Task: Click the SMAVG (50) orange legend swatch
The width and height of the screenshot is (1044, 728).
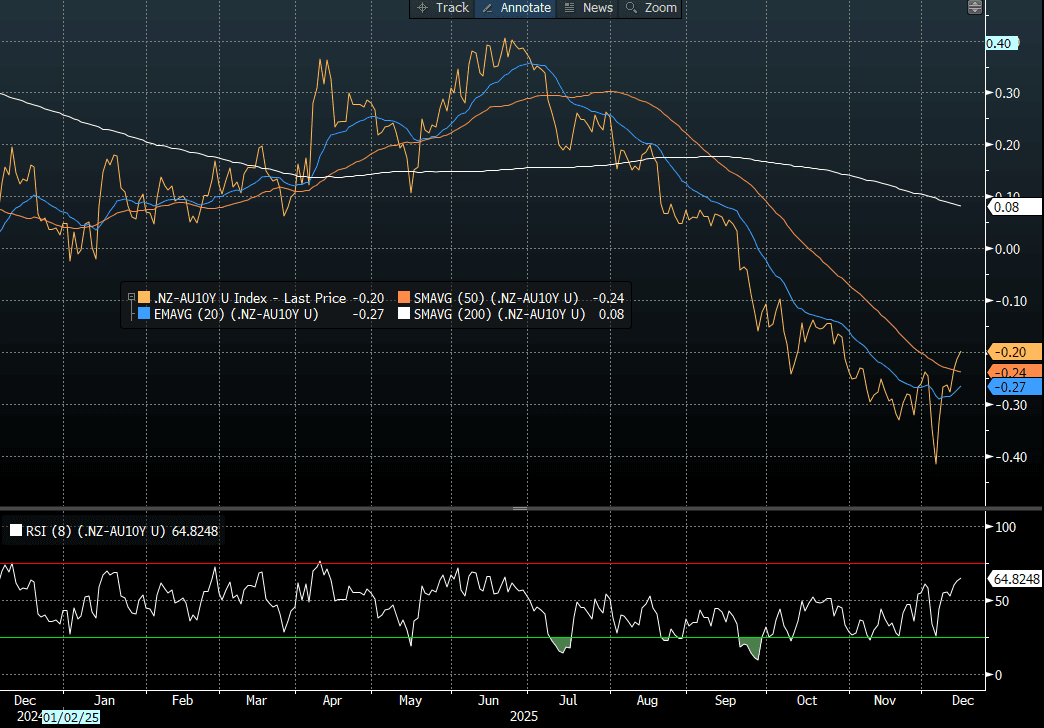Action: click(405, 298)
